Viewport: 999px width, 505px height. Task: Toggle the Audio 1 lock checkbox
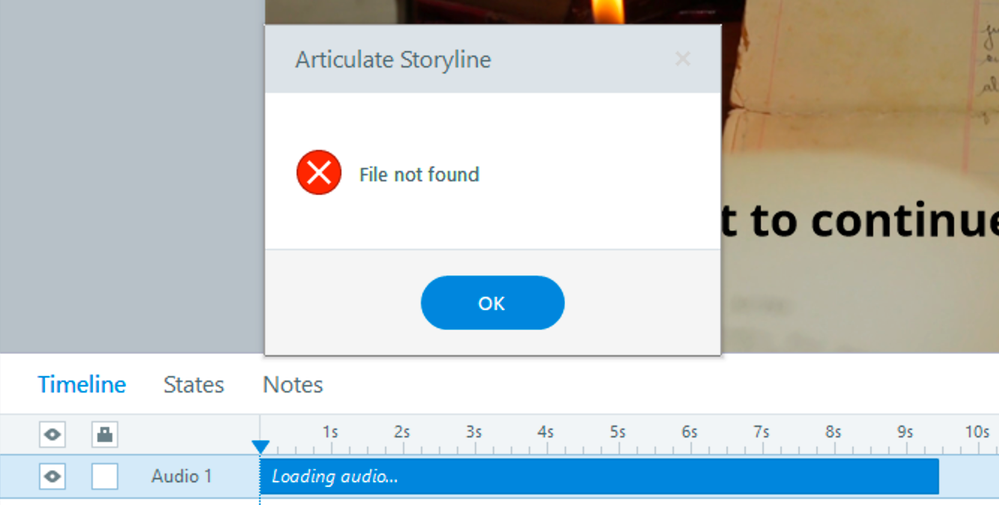[x=105, y=477]
